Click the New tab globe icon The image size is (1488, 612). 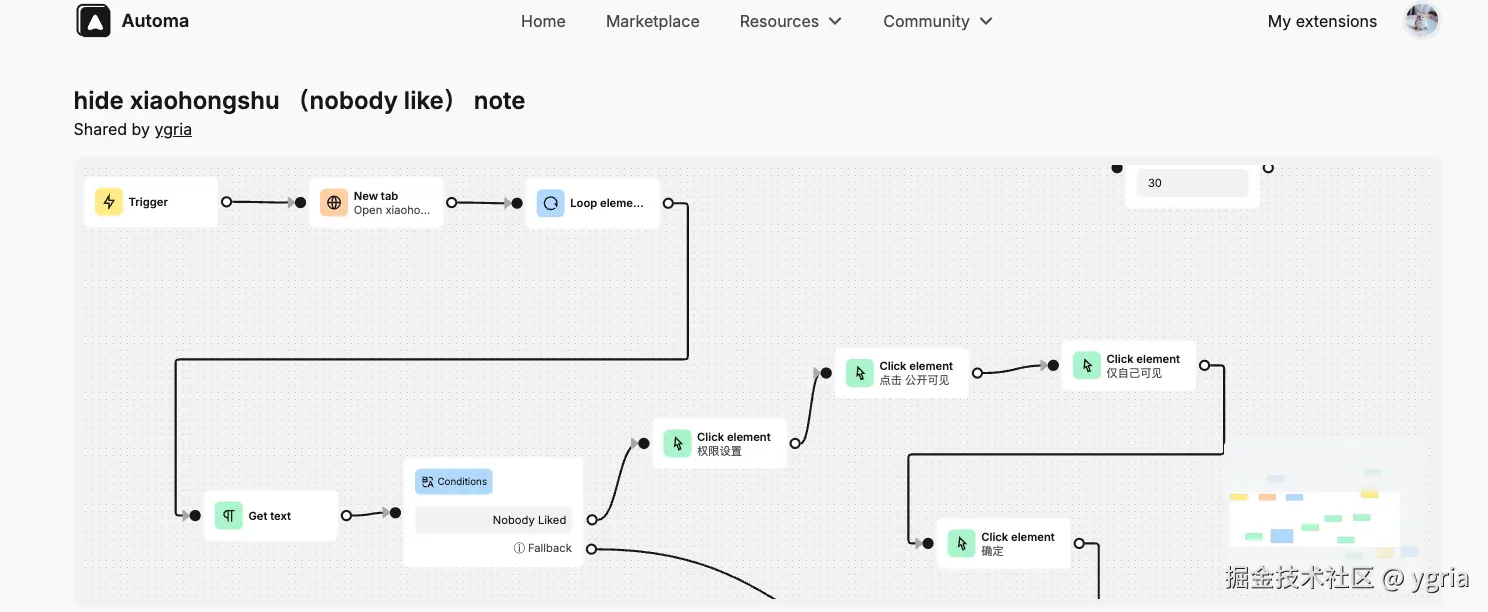pyautogui.click(x=334, y=202)
